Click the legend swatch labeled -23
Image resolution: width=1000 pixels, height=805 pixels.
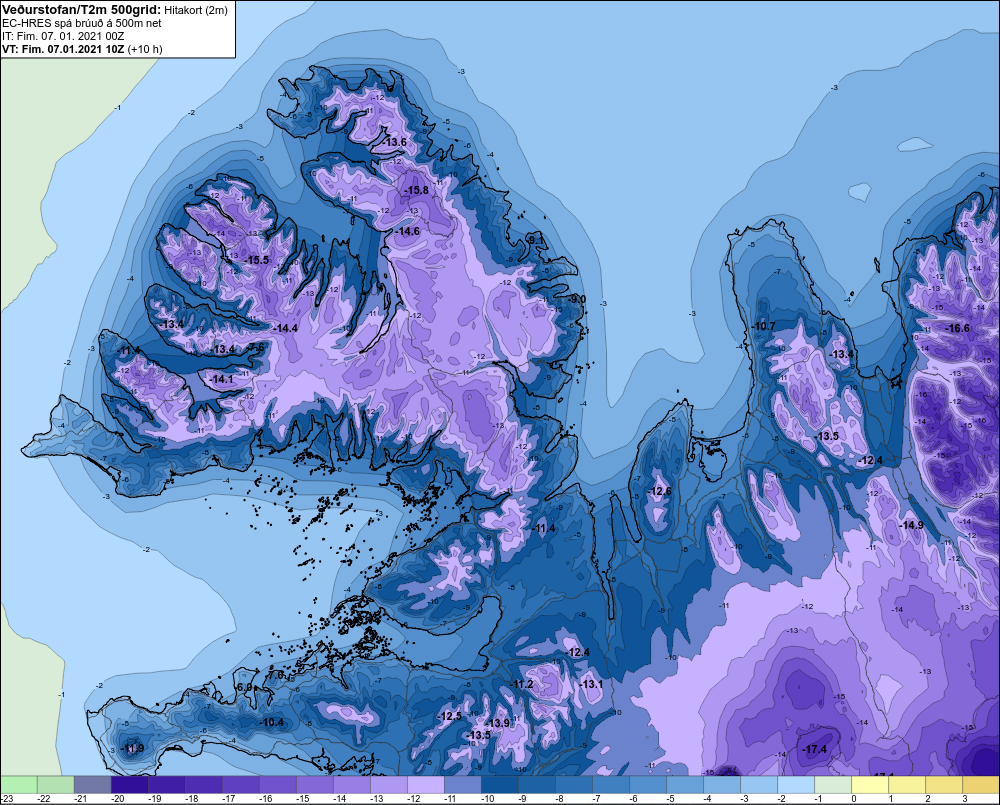click(x=18, y=784)
